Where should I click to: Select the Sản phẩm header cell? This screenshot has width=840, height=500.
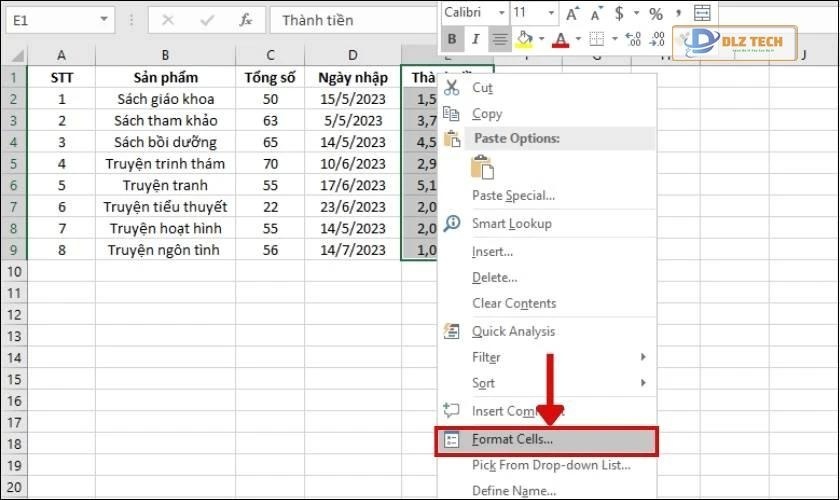coord(166,78)
